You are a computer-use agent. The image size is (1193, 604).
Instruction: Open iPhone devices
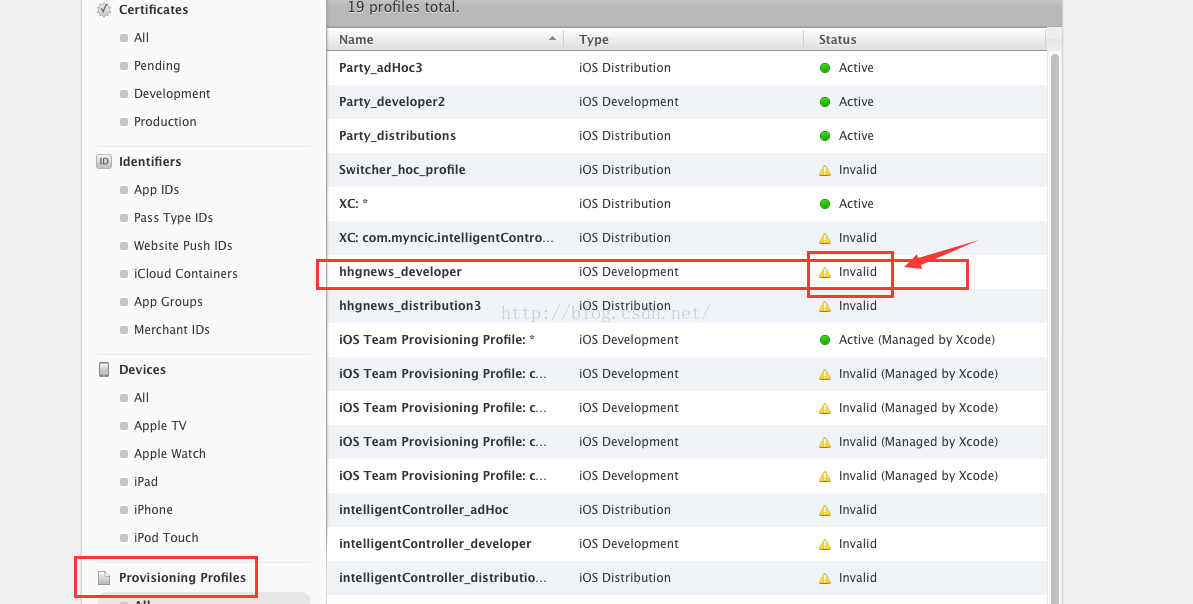153,510
